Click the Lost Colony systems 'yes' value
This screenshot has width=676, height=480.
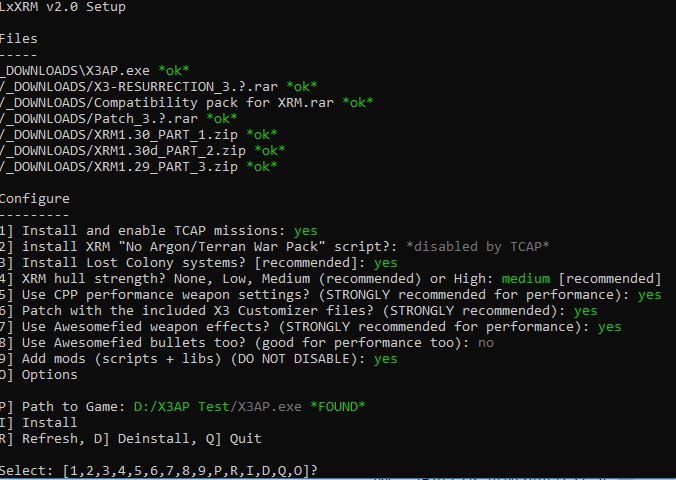pyautogui.click(x=385, y=263)
